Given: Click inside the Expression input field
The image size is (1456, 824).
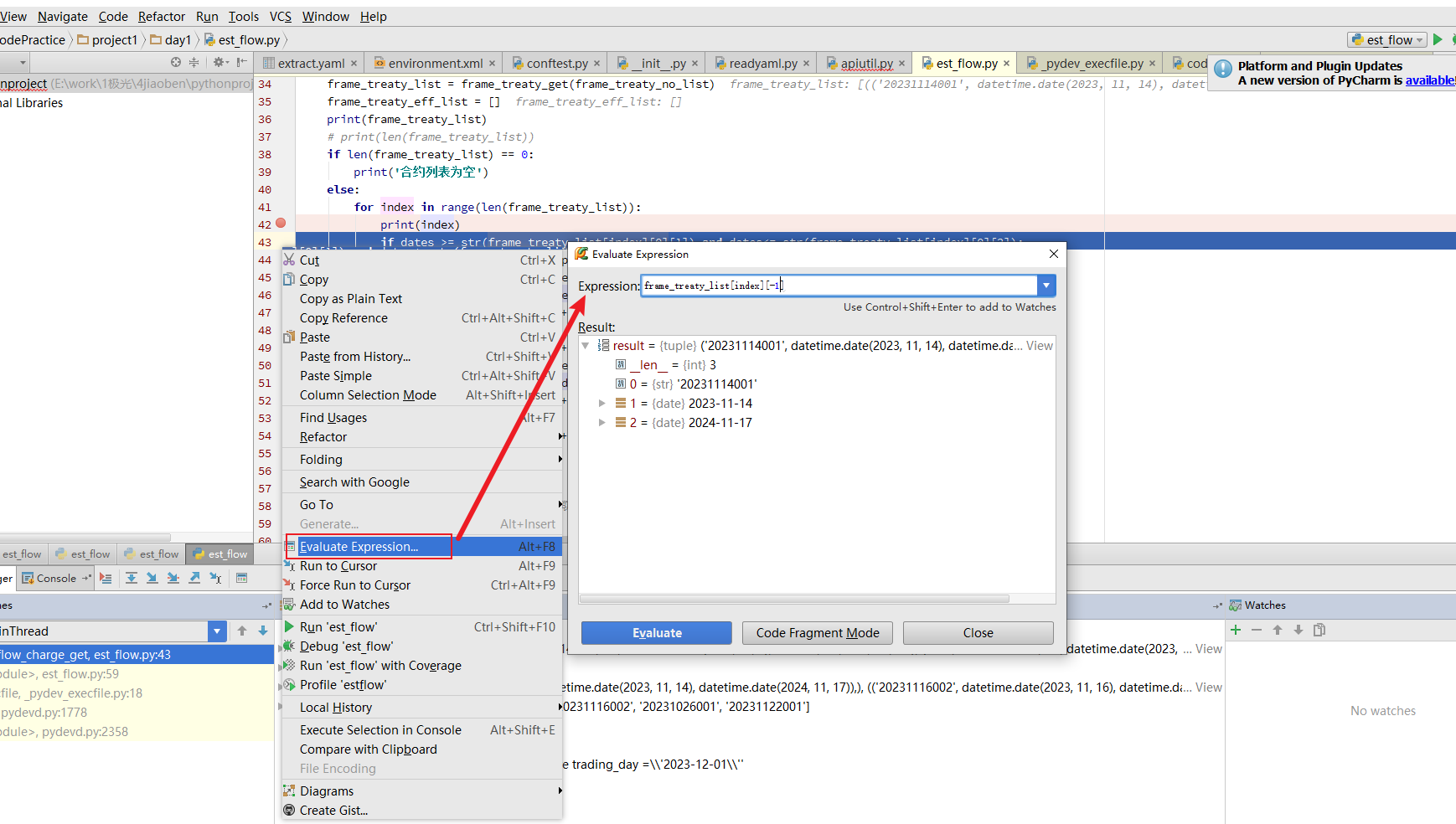Looking at the screenshot, I should (x=839, y=286).
